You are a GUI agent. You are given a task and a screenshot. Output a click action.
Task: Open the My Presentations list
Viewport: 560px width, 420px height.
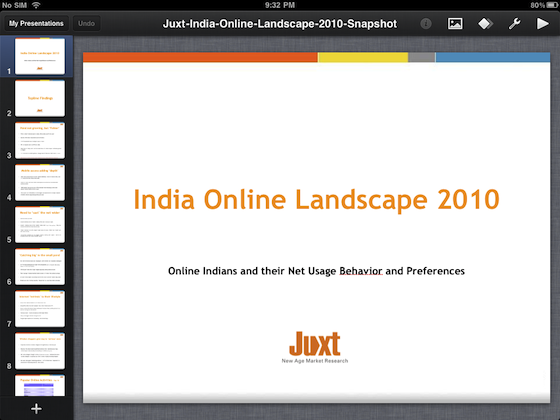(36, 24)
